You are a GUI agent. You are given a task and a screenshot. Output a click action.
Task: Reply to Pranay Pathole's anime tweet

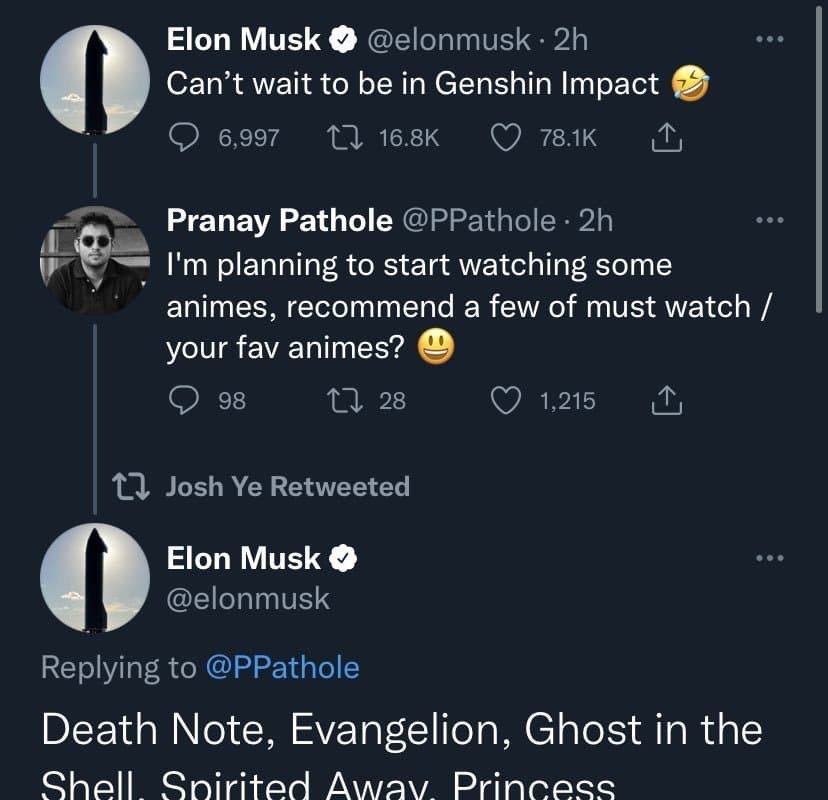(x=181, y=401)
